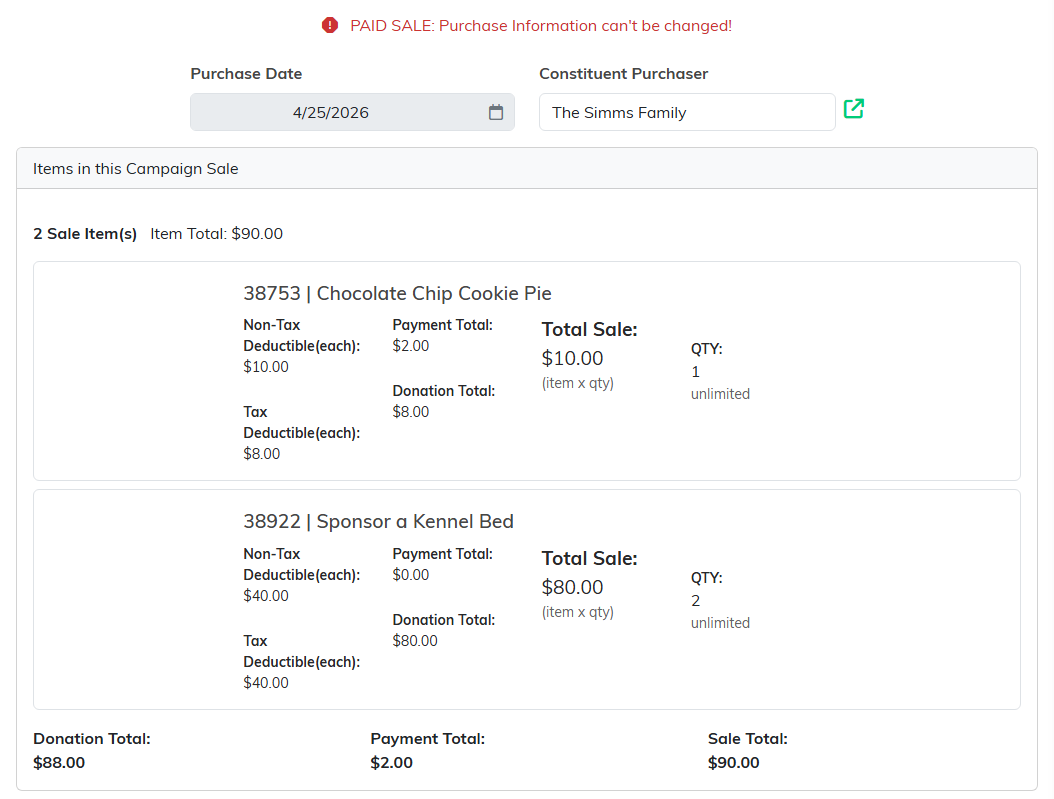The width and height of the screenshot is (1054, 799).
Task: Click the $8.00 Tax Deductible value for Cookie Pie
Action: 261,454
